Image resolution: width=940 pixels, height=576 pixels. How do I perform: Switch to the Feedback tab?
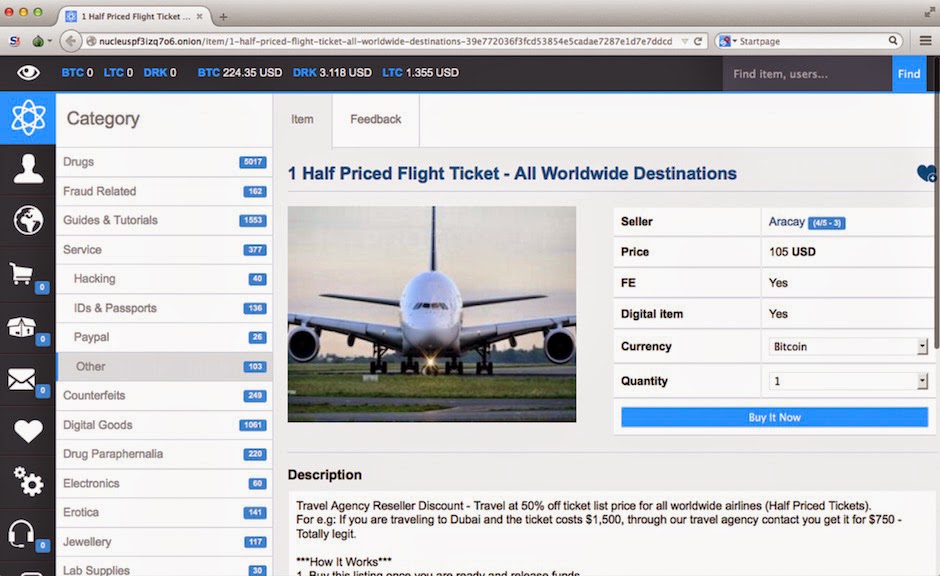[376, 119]
